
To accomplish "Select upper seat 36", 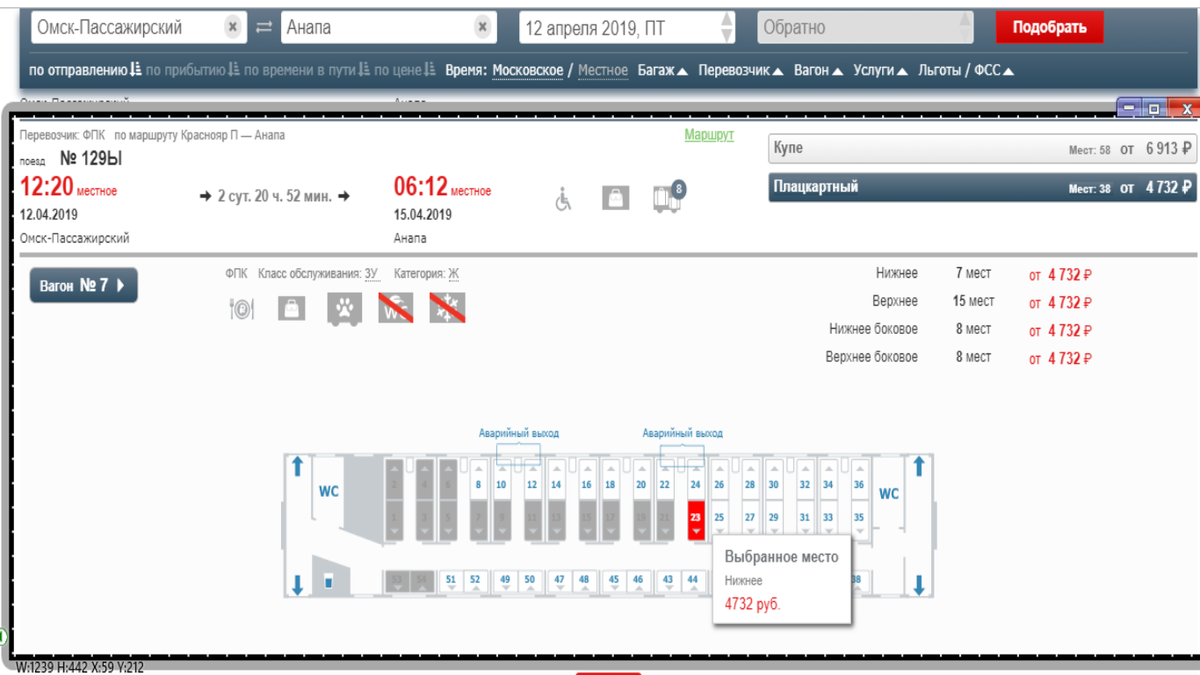I will (x=859, y=479).
